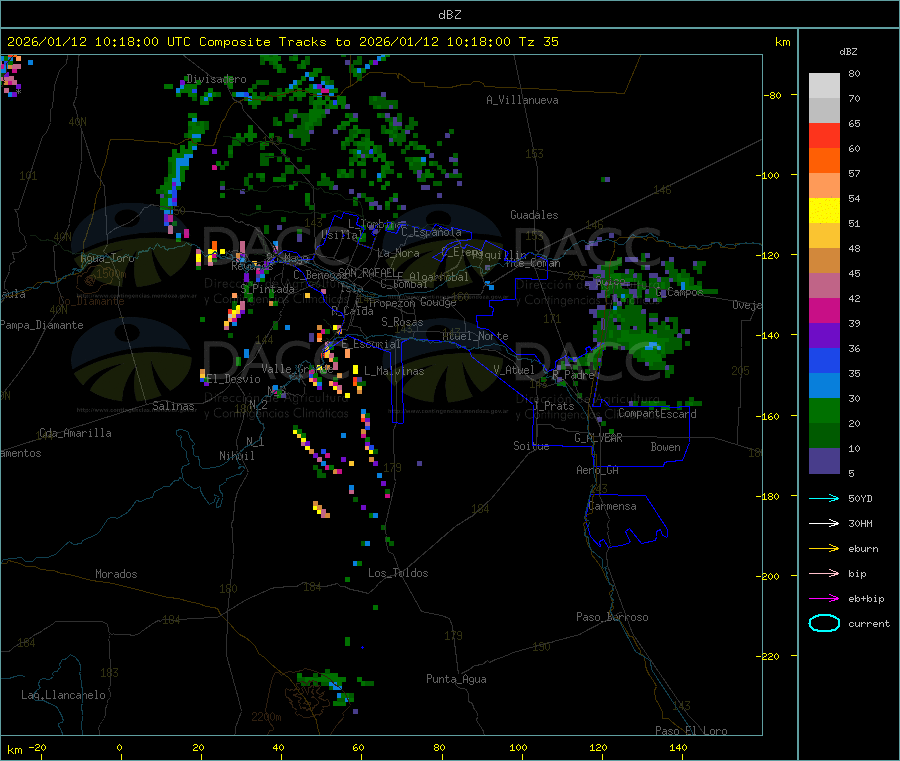Screen dimensions: 900x761
Task: Select the 36 dBZ purple swatch
Action: click(824, 336)
